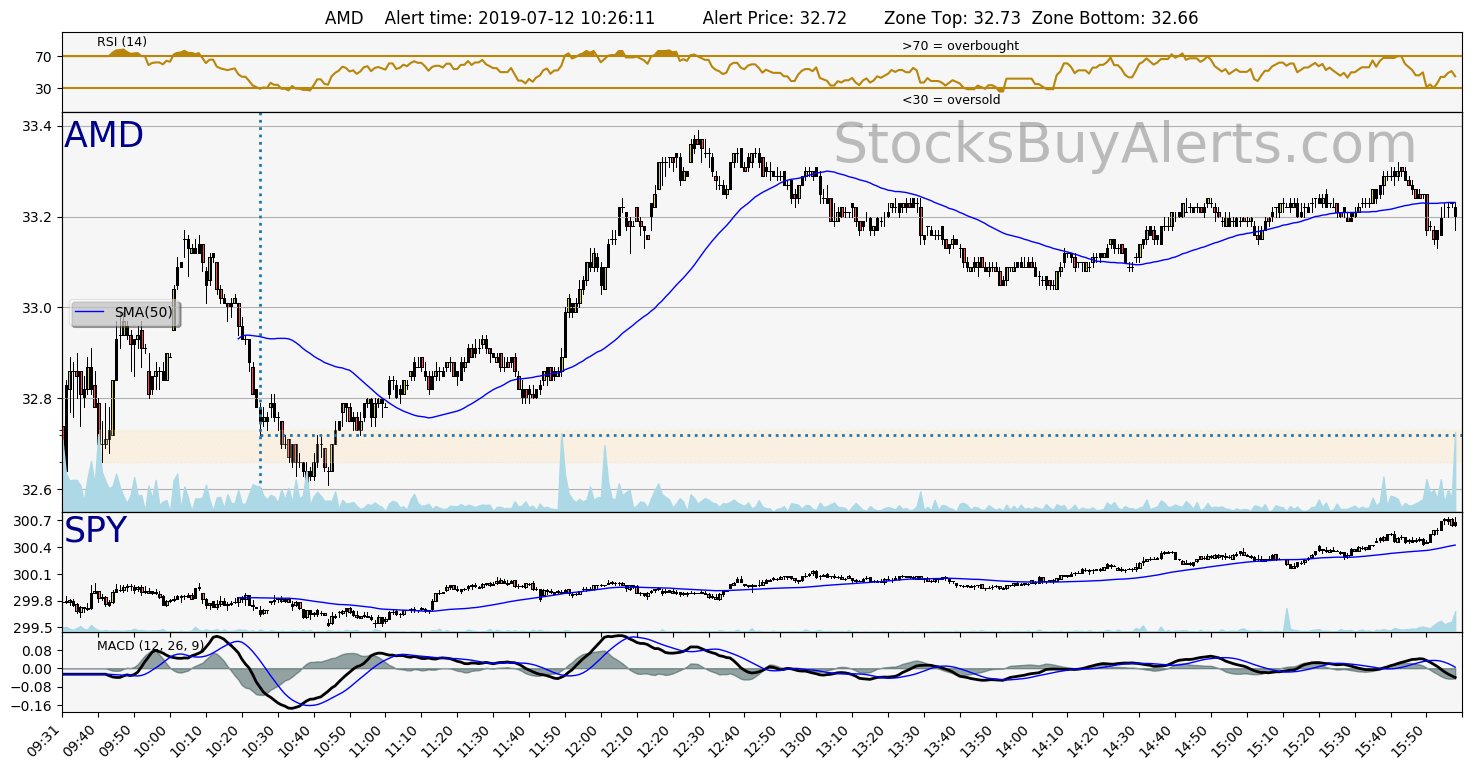Click the SPY axis label "299.5"
1475x770 pixels.
[x=33, y=628]
